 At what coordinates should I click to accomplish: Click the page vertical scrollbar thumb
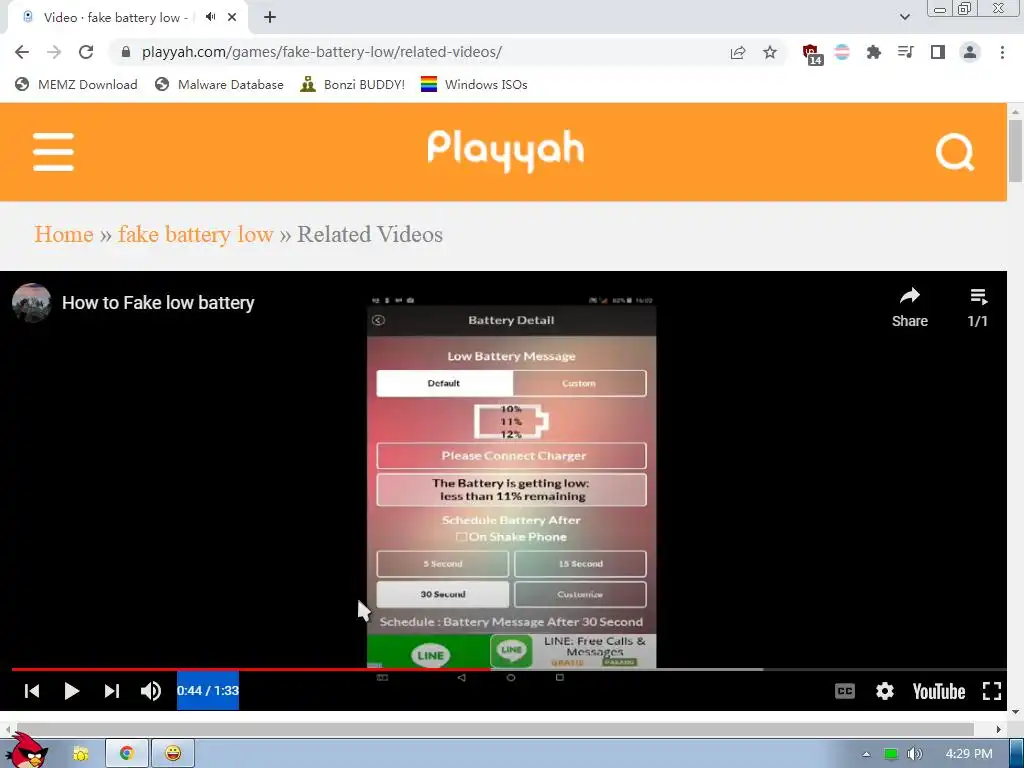(1016, 152)
